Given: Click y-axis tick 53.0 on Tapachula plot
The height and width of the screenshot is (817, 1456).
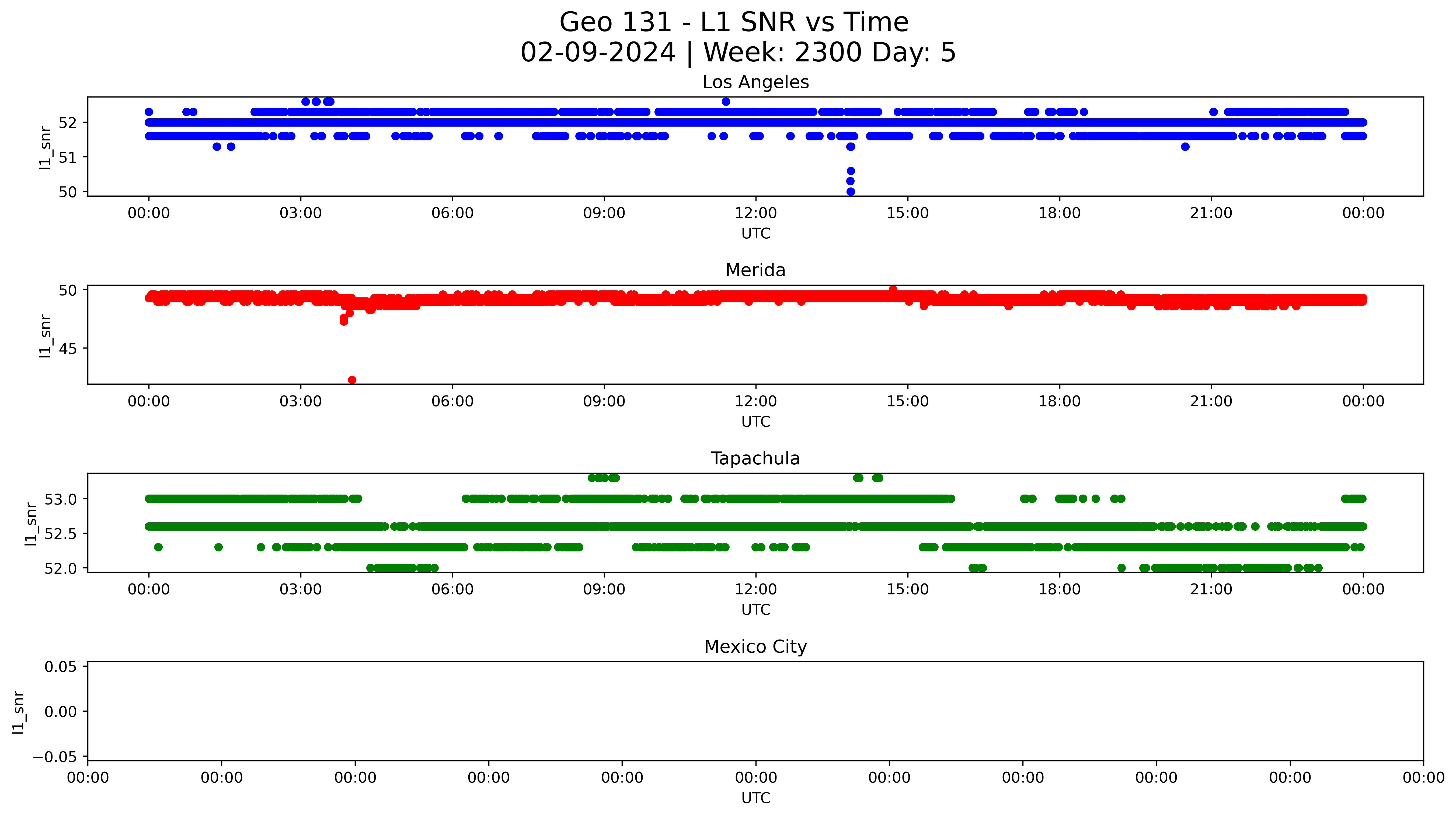Looking at the screenshot, I should pos(61,499).
